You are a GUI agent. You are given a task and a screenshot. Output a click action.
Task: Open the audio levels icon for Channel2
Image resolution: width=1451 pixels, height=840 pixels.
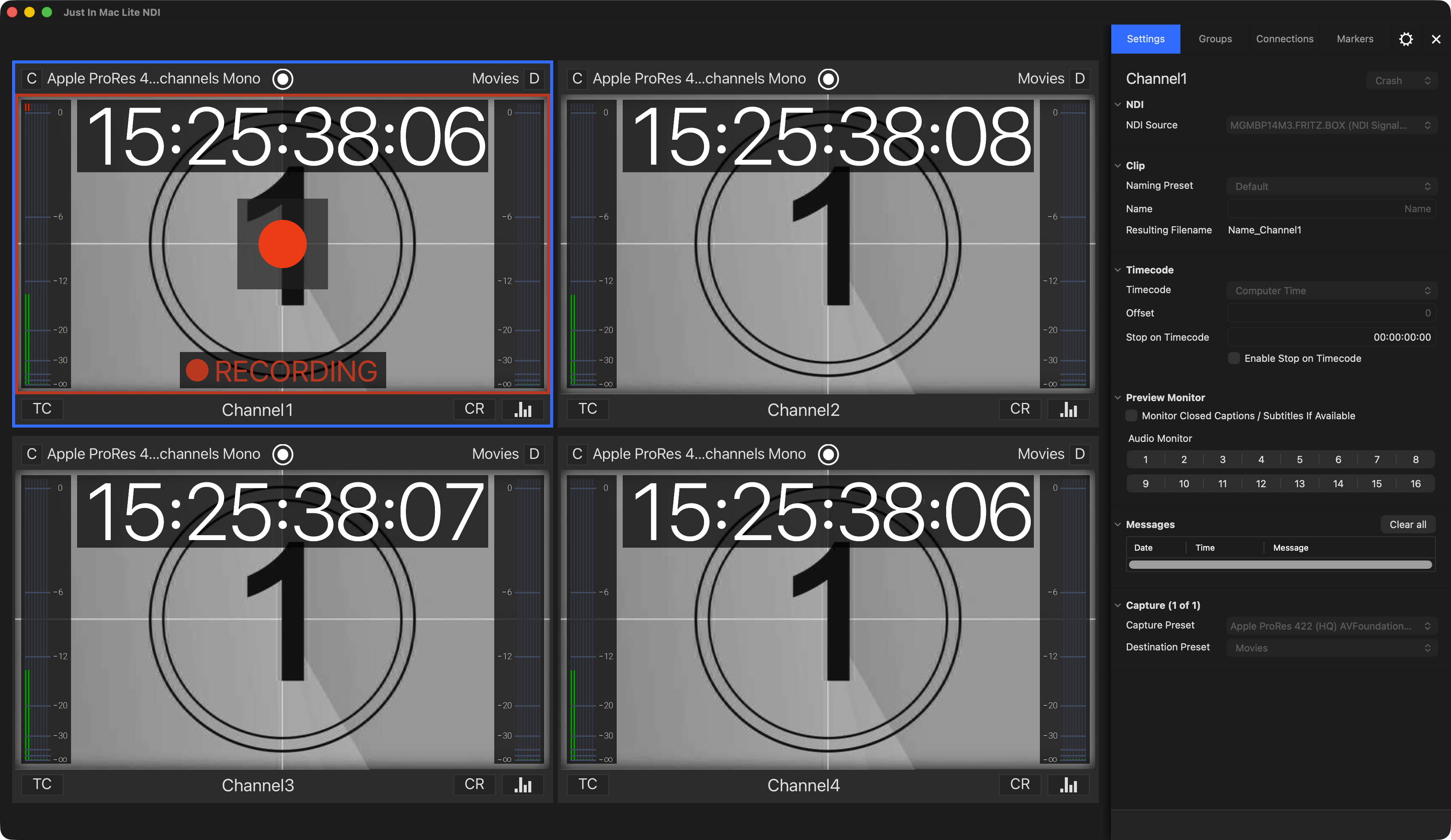(1069, 409)
